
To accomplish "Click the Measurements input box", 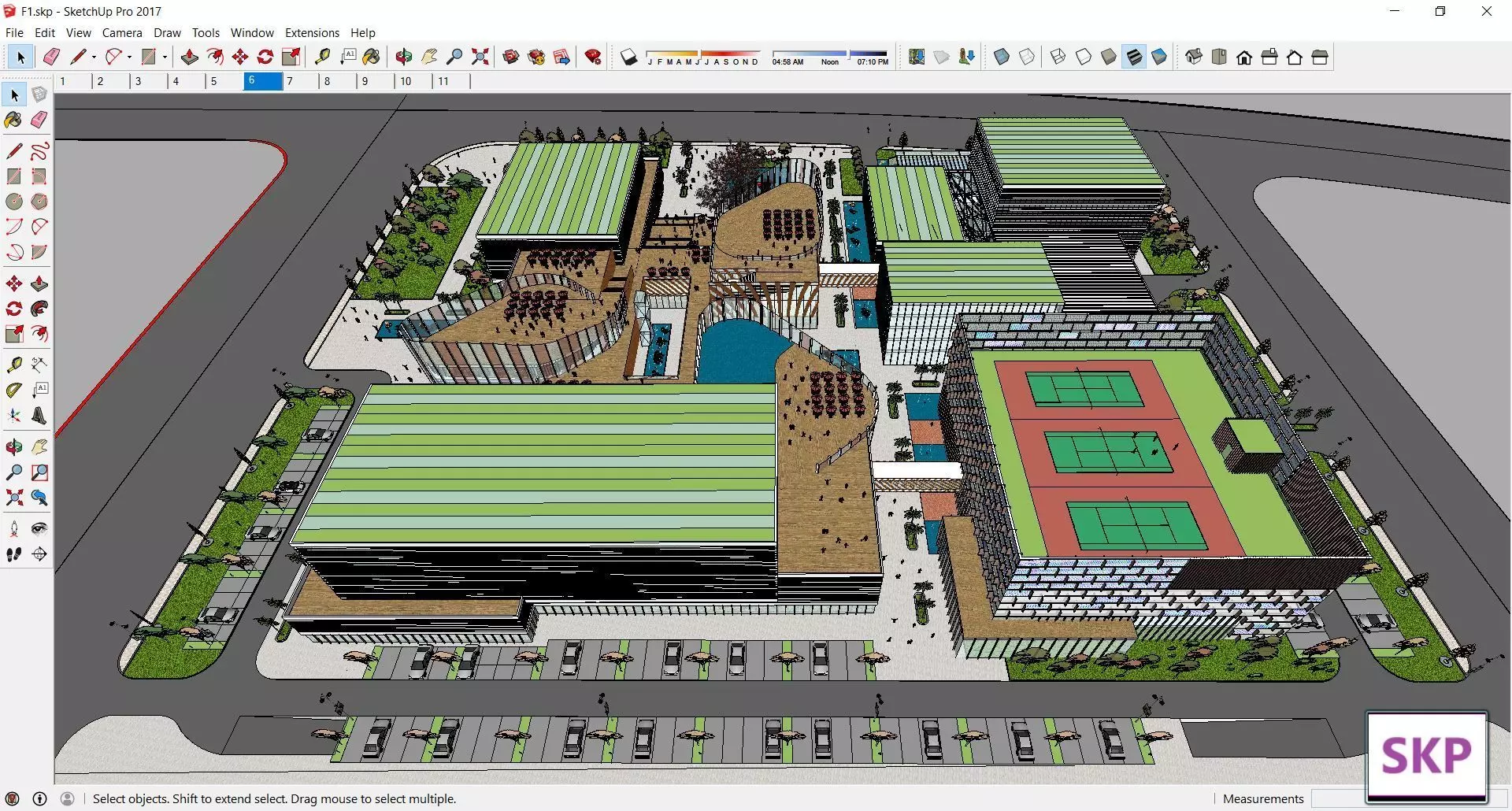I will point(1339,798).
